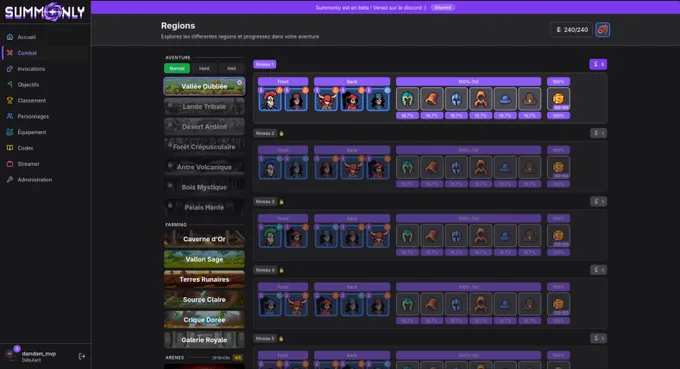Click the Niveau 1 level label
The image size is (680, 369).
click(265, 64)
